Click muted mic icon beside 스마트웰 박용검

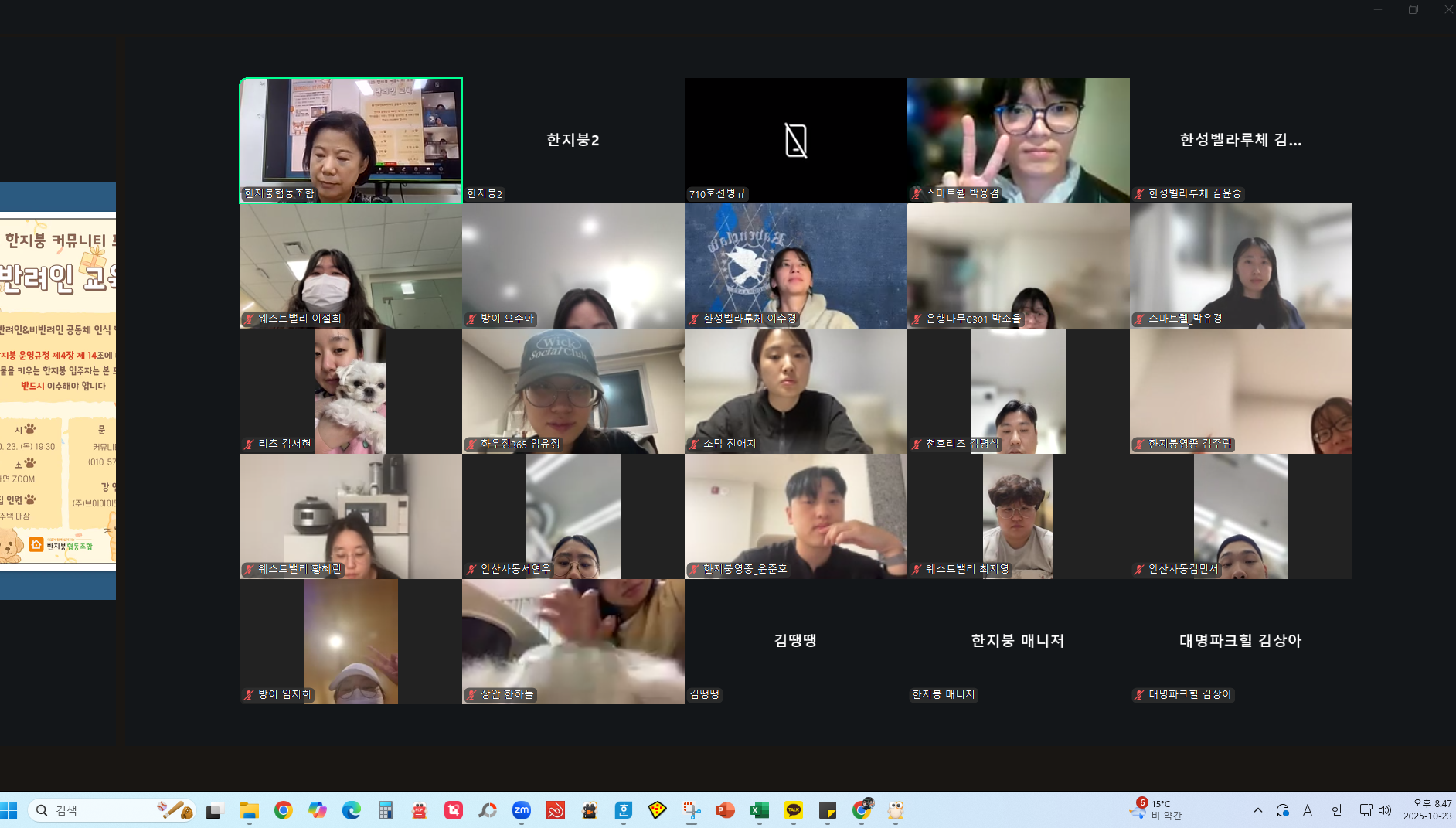[x=917, y=193]
